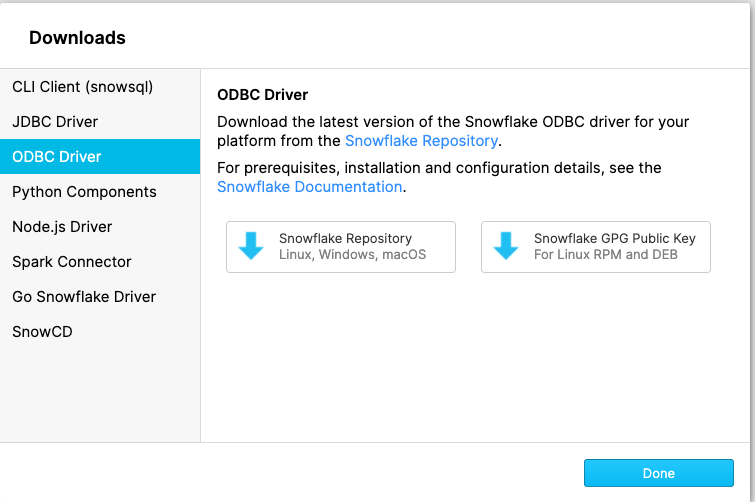Show the Node.js Driver downloads
Image resolution: width=755 pixels, height=502 pixels.
(x=62, y=227)
